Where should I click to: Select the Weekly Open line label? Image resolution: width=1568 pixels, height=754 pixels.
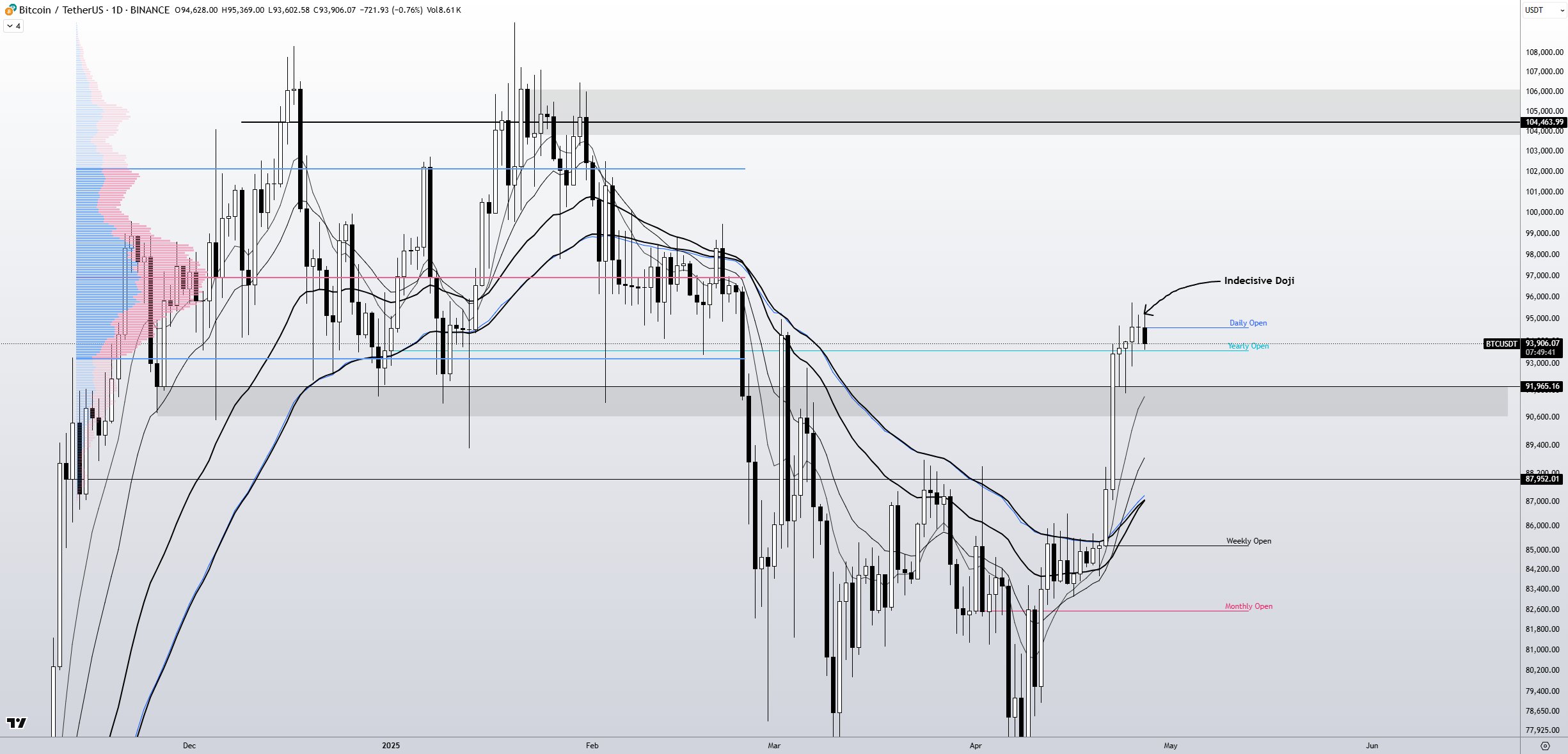tap(1248, 541)
